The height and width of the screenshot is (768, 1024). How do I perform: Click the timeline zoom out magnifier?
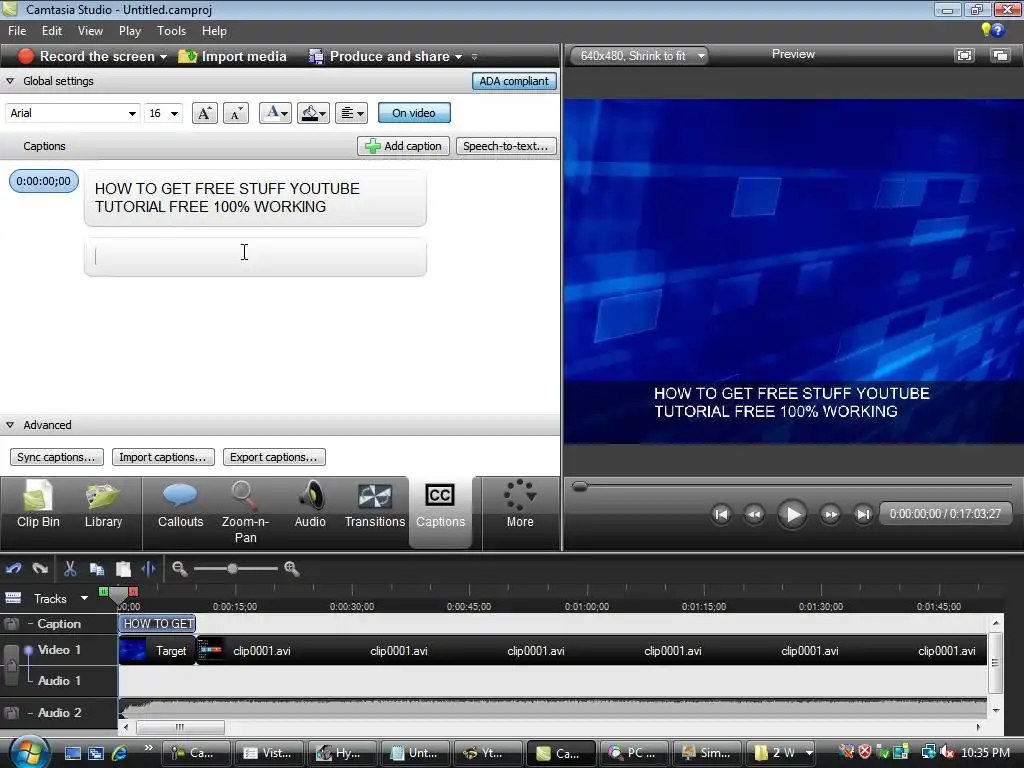(180, 569)
